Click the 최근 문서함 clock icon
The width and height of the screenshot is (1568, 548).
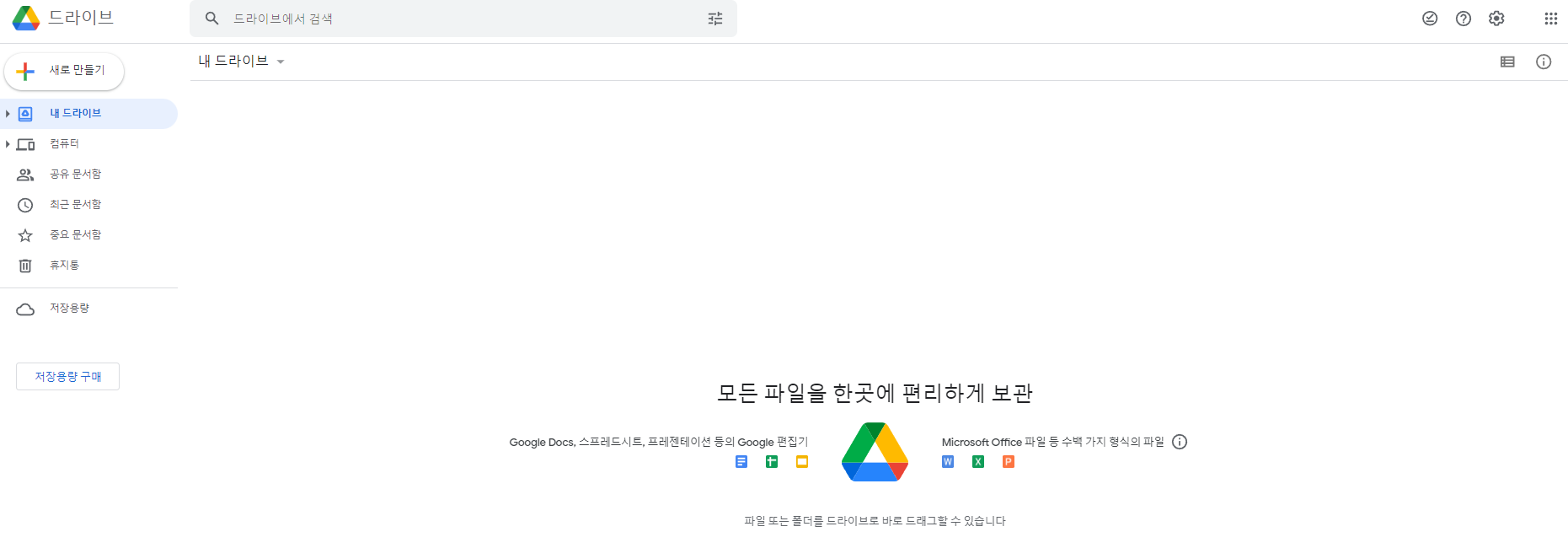tap(25, 205)
